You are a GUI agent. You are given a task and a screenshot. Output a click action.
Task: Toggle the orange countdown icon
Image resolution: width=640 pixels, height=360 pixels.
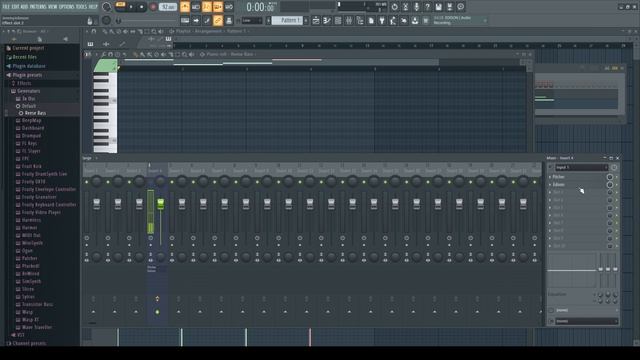tap(207, 7)
